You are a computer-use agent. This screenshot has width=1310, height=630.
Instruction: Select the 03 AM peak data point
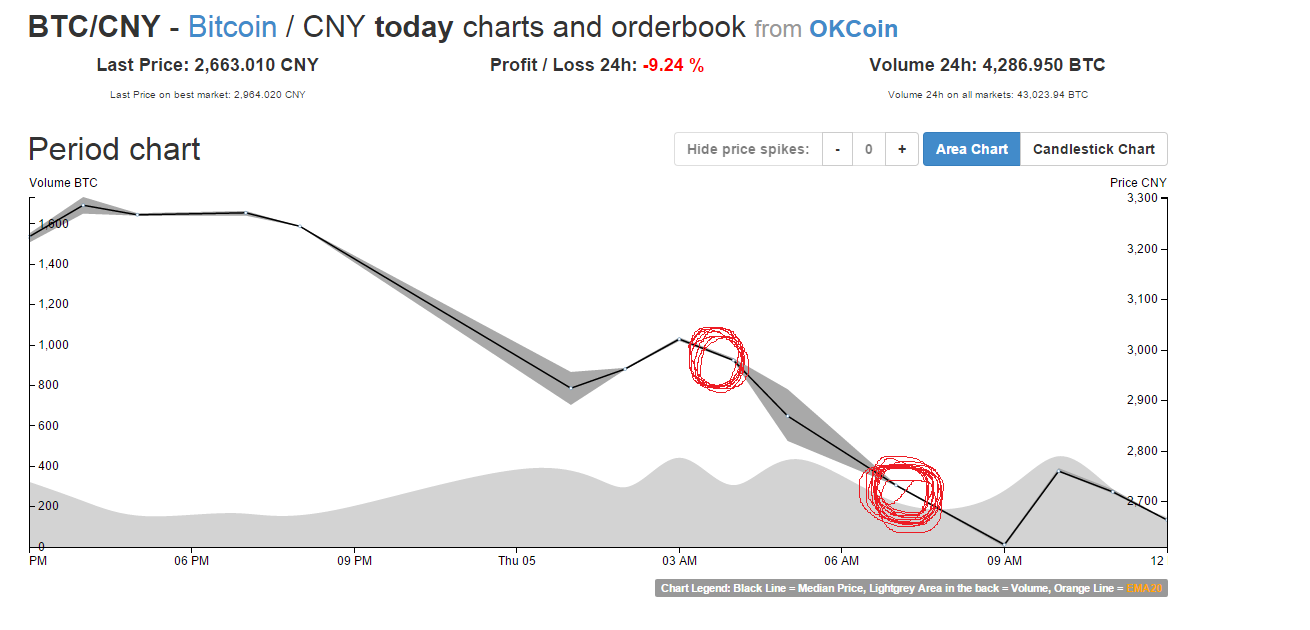pos(680,339)
